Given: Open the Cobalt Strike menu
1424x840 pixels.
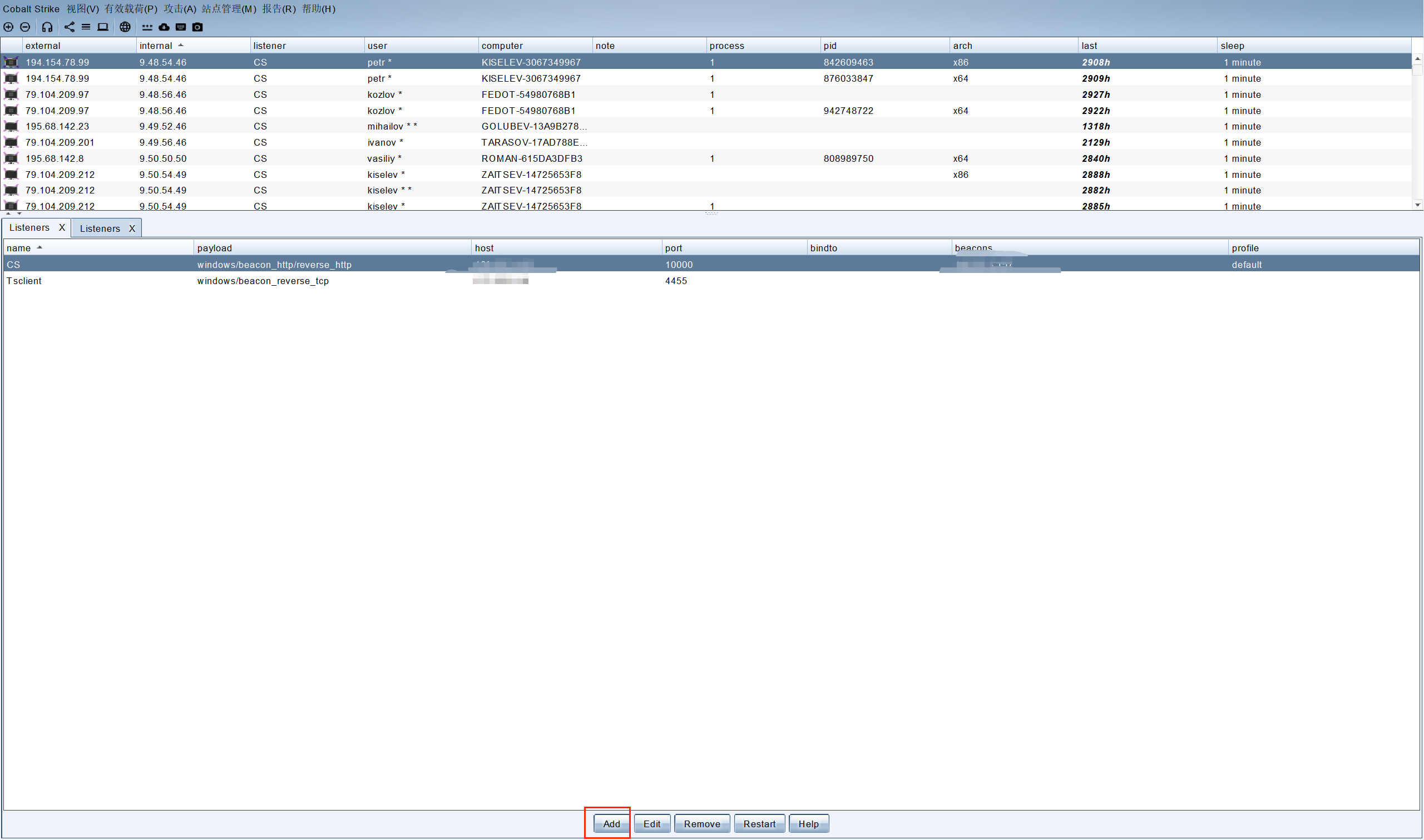Looking at the screenshot, I should [31, 9].
